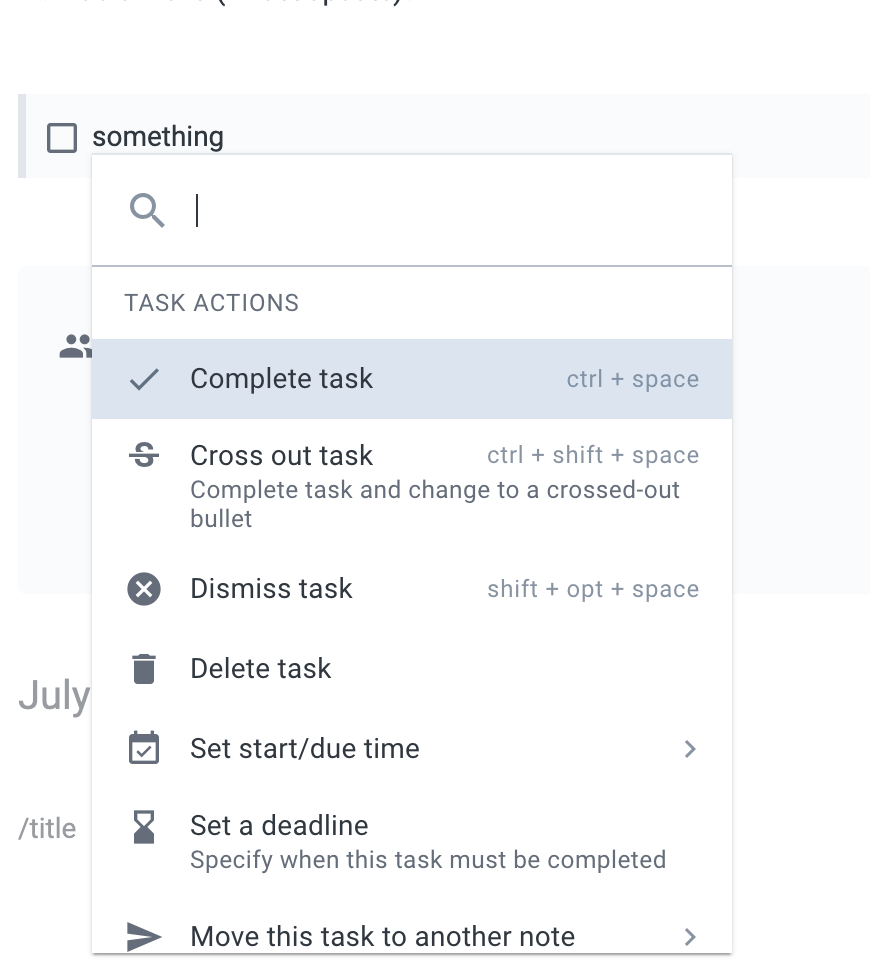Viewport: 870px width, 972px height.
Task: Select 'Cross out task' from the menu
Action: tap(281, 456)
